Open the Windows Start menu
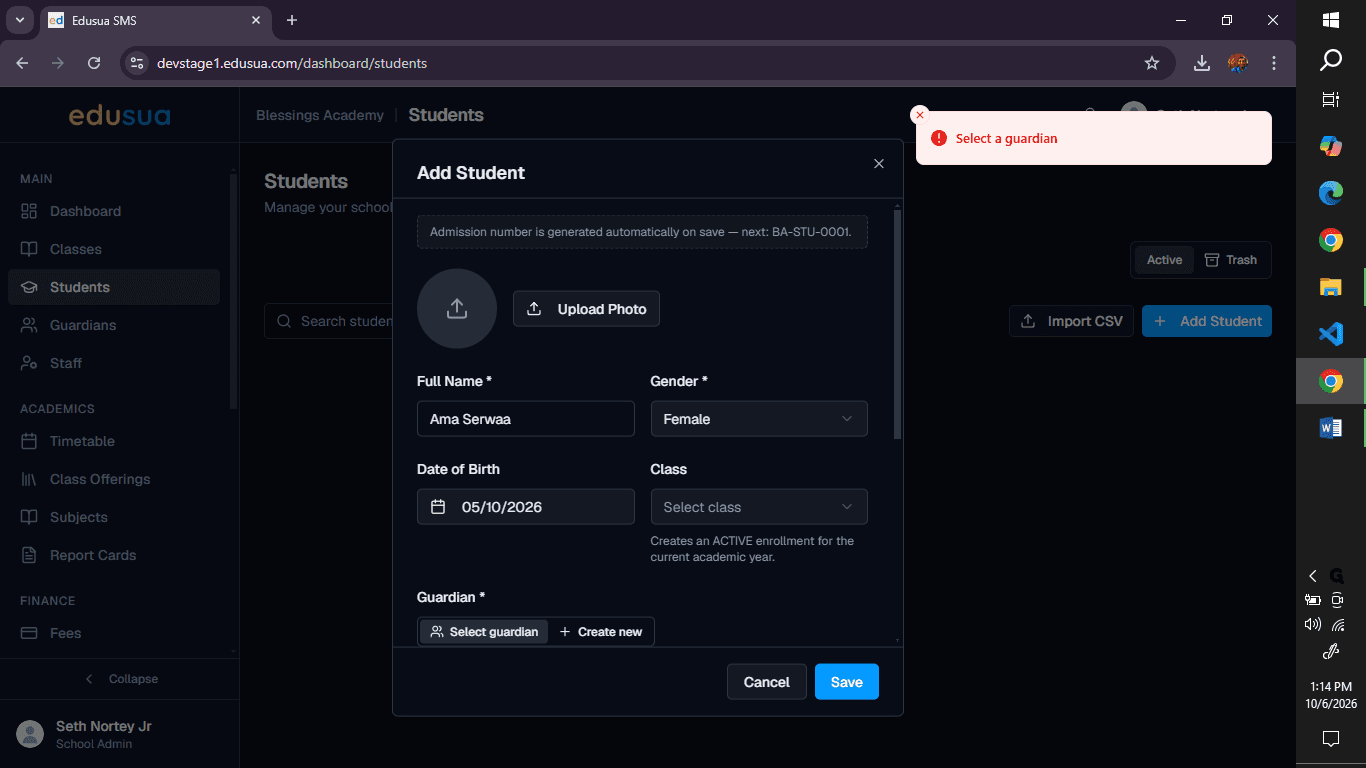The width and height of the screenshot is (1366, 768). tap(1331, 20)
